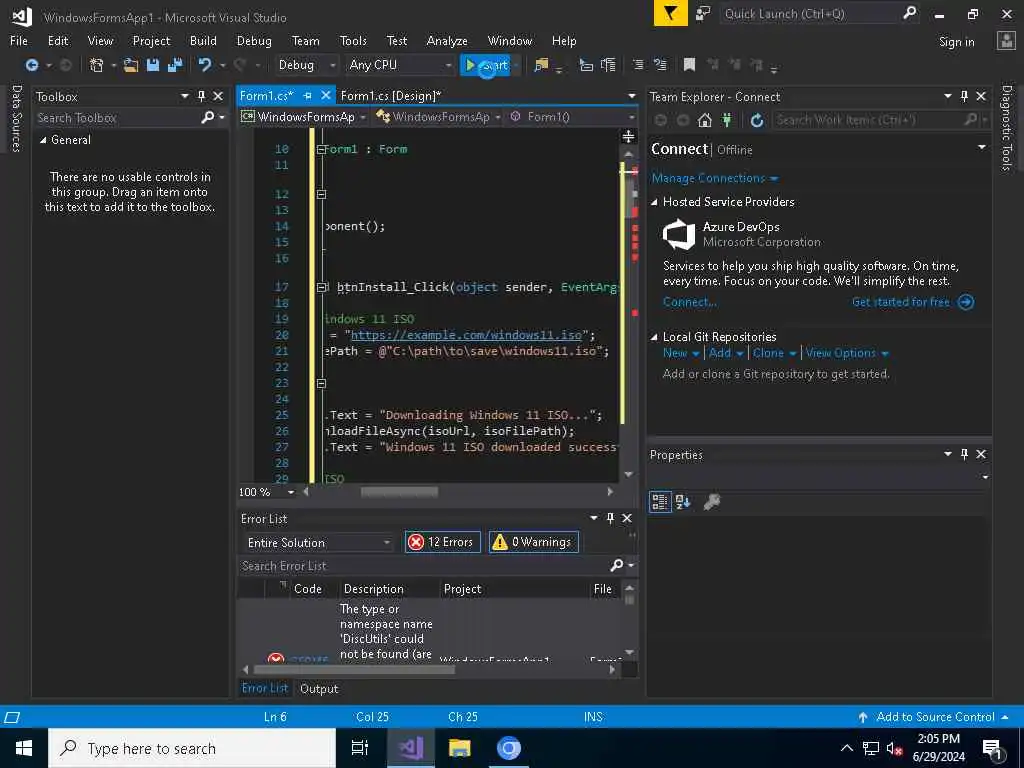Collapse the btnInstall_Click method outline
The image size is (1024, 768).
point(321,287)
